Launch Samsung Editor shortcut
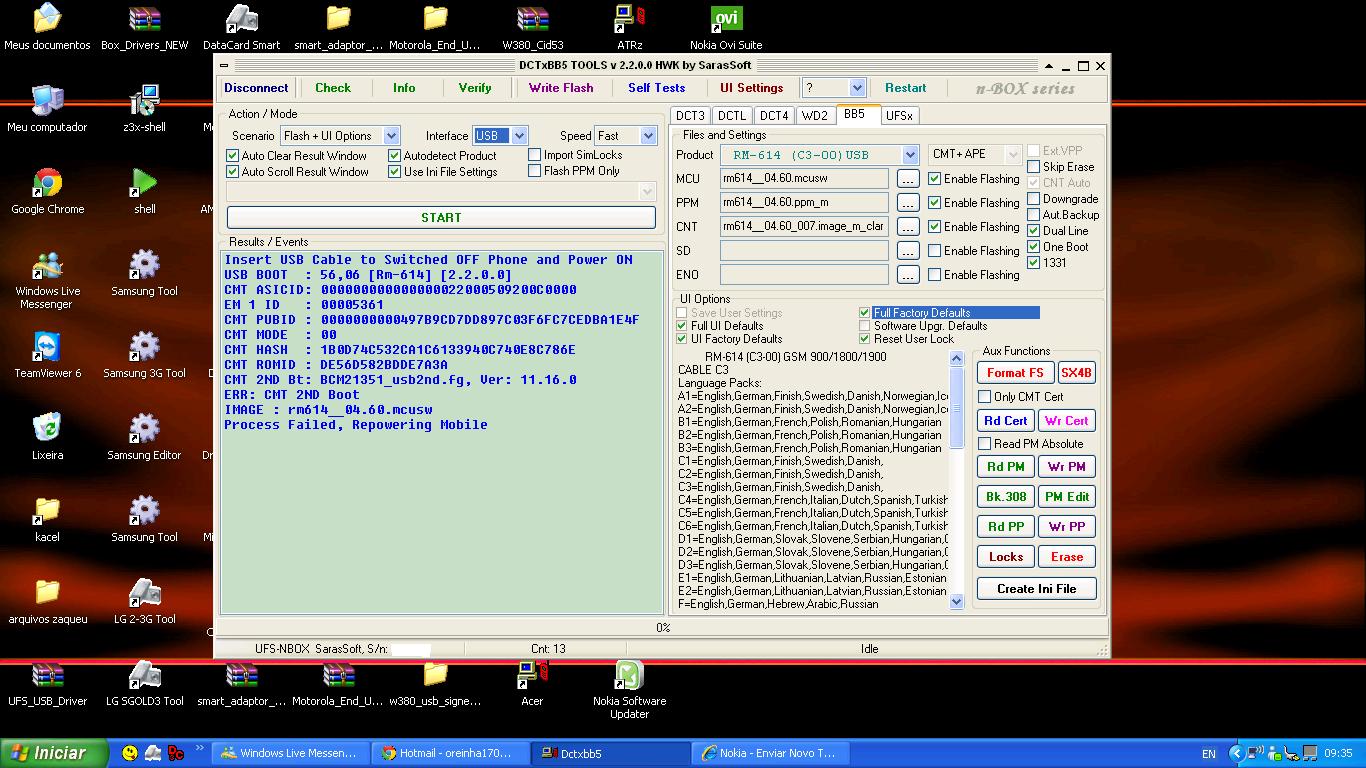The width and height of the screenshot is (1366, 768). pyautogui.click(x=145, y=437)
